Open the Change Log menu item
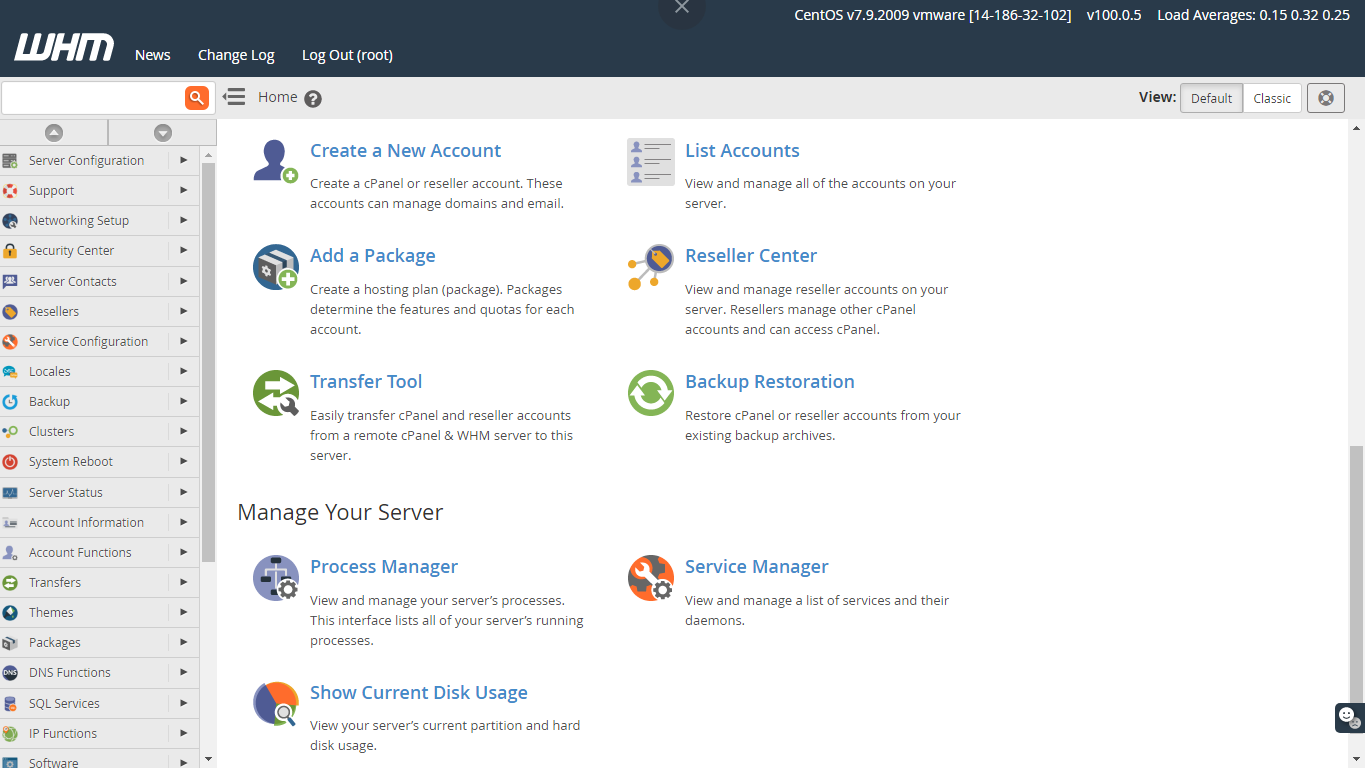The height and width of the screenshot is (768, 1365). 236,55
